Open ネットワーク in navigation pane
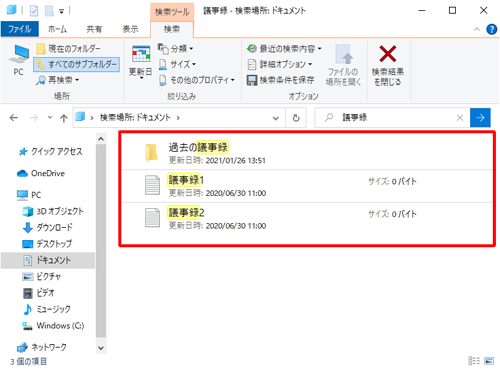This screenshot has height=370, width=500. [42, 347]
